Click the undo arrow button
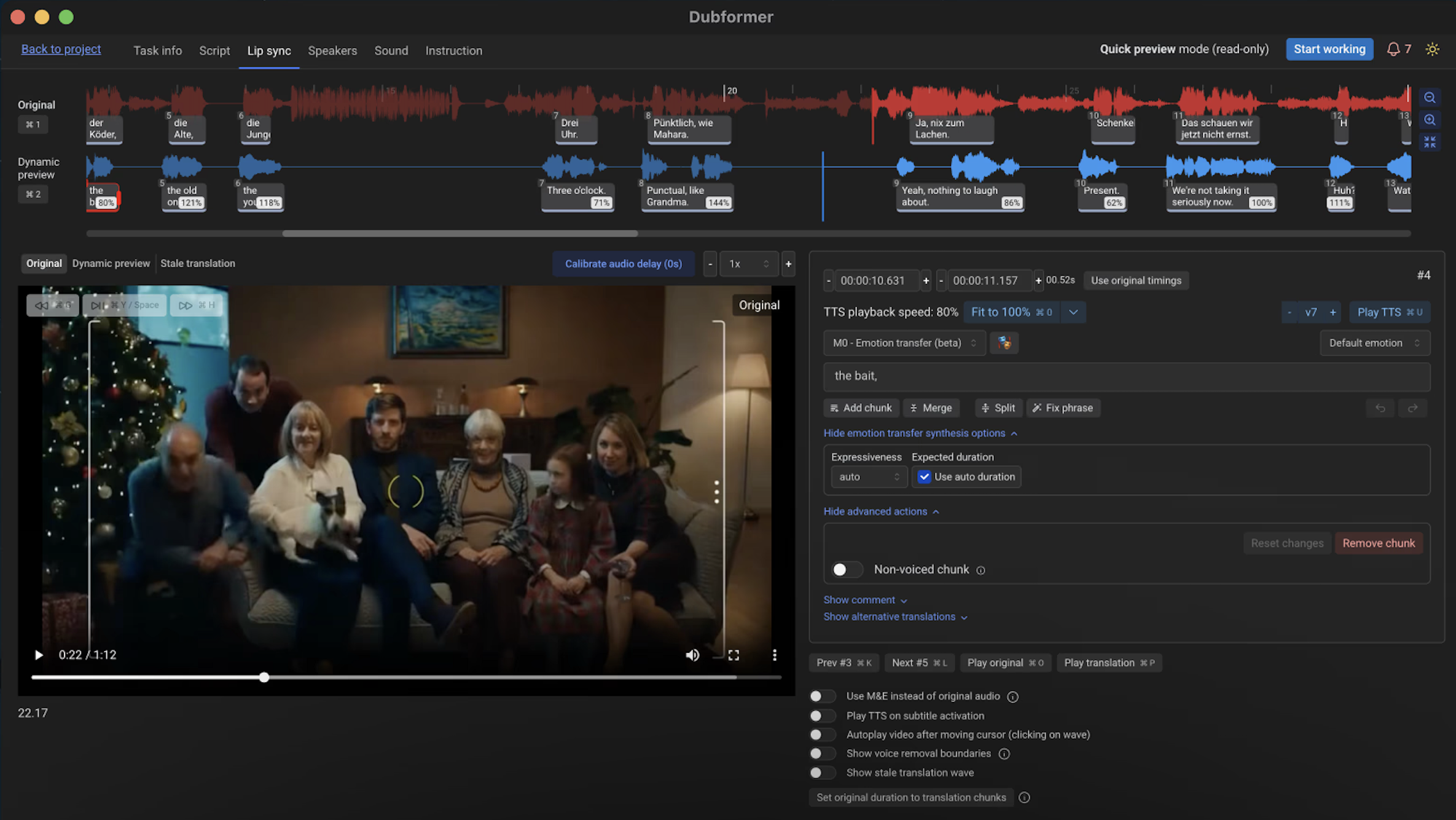The width and height of the screenshot is (1456, 820). [x=1380, y=408]
